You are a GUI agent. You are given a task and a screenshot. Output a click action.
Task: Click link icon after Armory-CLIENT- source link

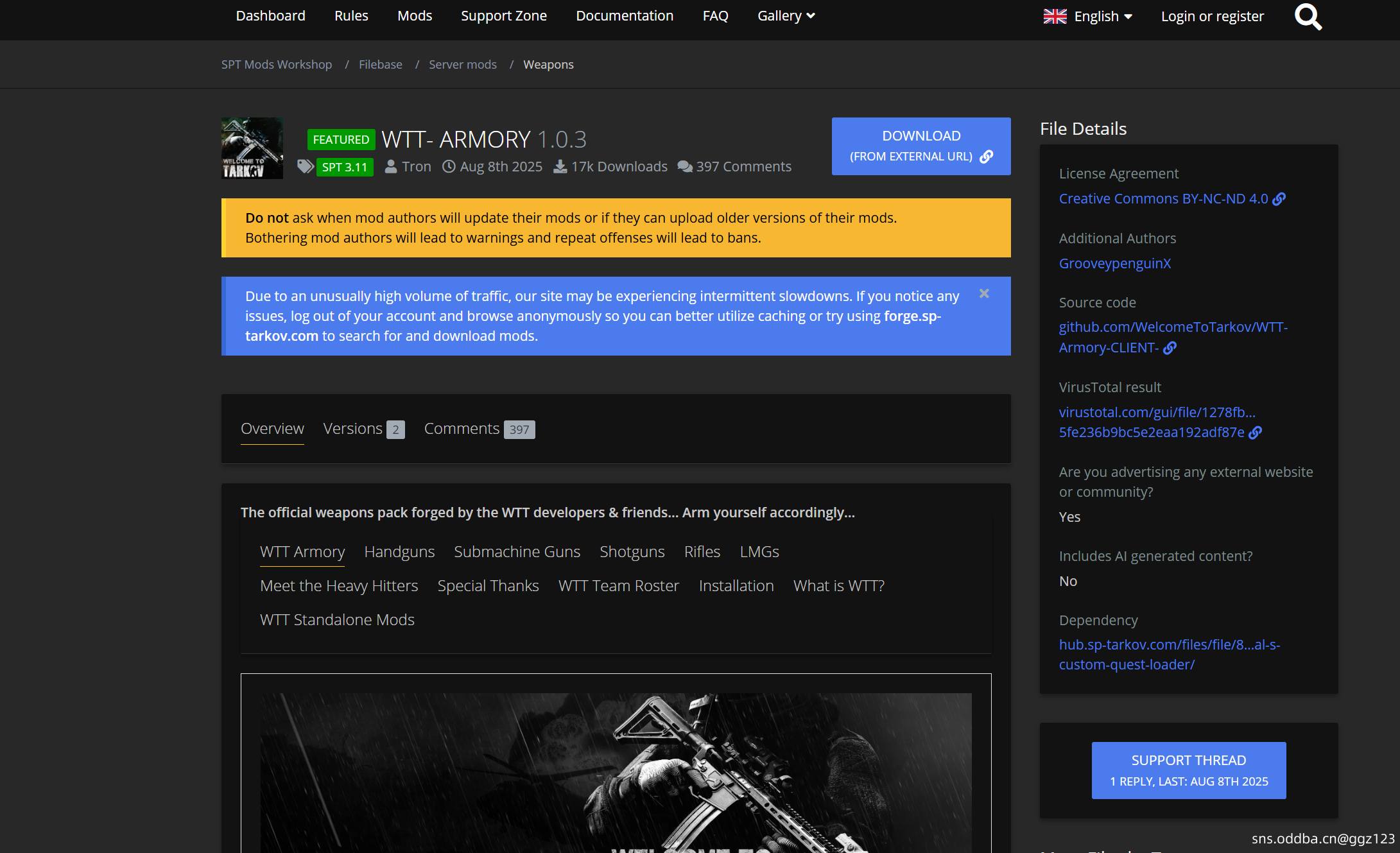[1170, 348]
